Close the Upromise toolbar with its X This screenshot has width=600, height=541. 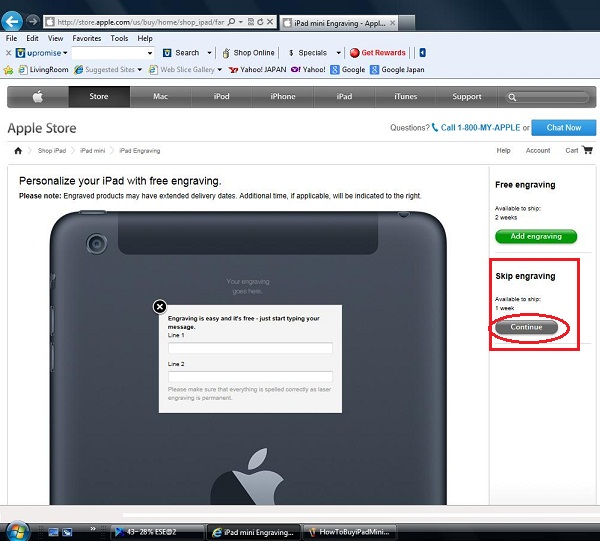pos(8,53)
